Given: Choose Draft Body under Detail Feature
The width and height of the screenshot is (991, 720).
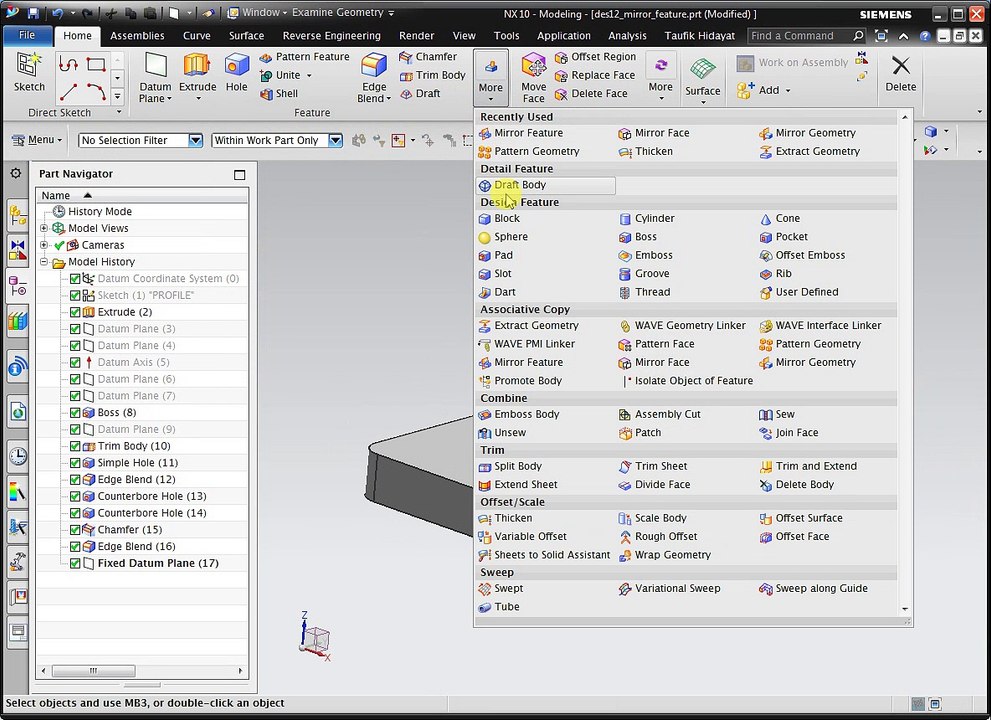Looking at the screenshot, I should click(545, 185).
